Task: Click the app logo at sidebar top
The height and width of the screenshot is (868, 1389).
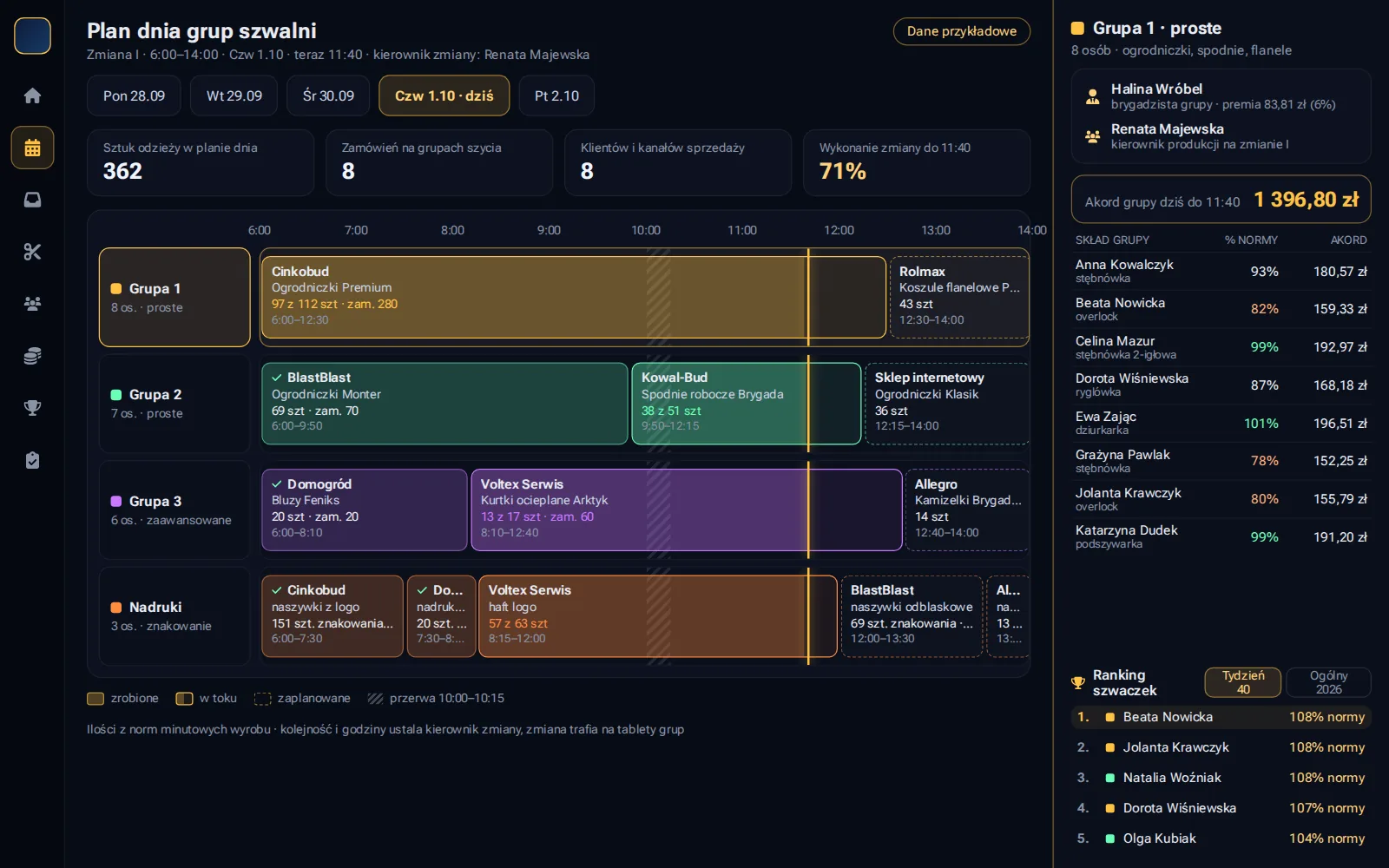Action: pos(32,36)
